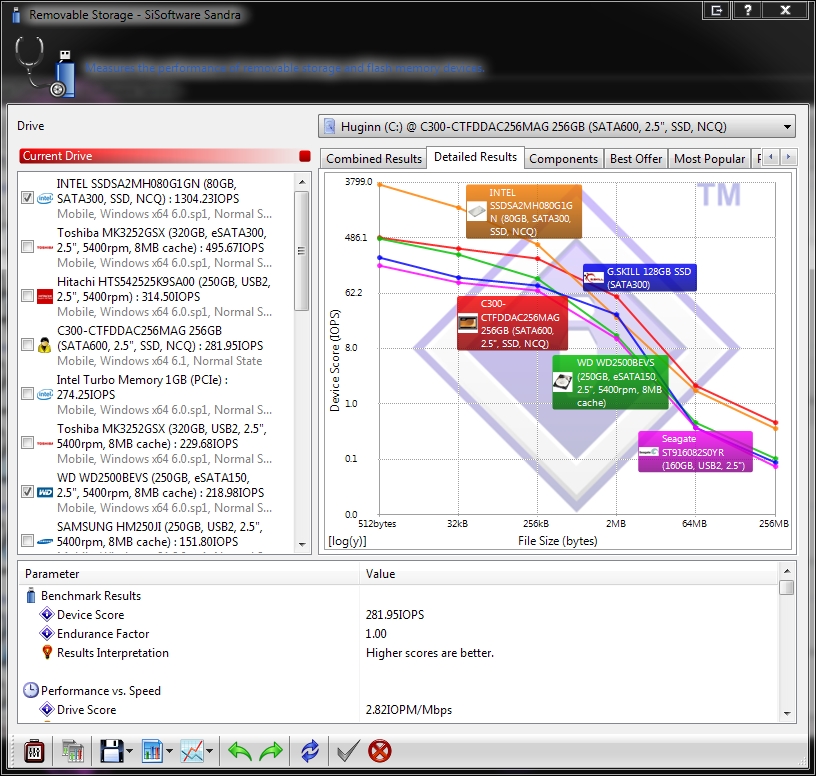The height and width of the screenshot is (776, 816).
Task: Open the Best Offer tab
Action: tap(635, 159)
